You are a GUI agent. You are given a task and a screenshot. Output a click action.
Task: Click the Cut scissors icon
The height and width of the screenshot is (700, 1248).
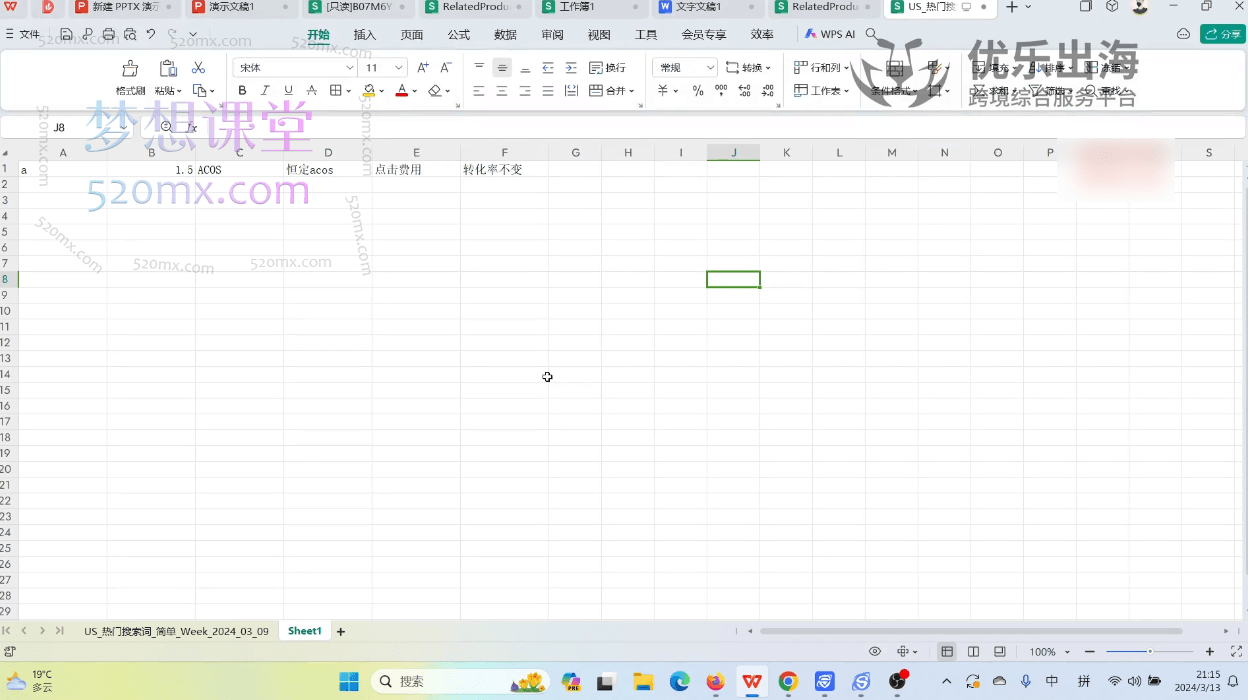[x=198, y=68]
